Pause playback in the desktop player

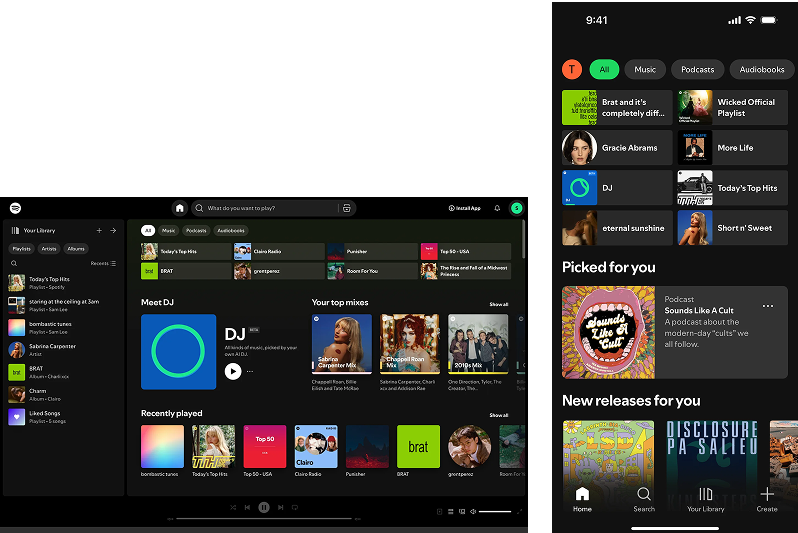coord(264,507)
